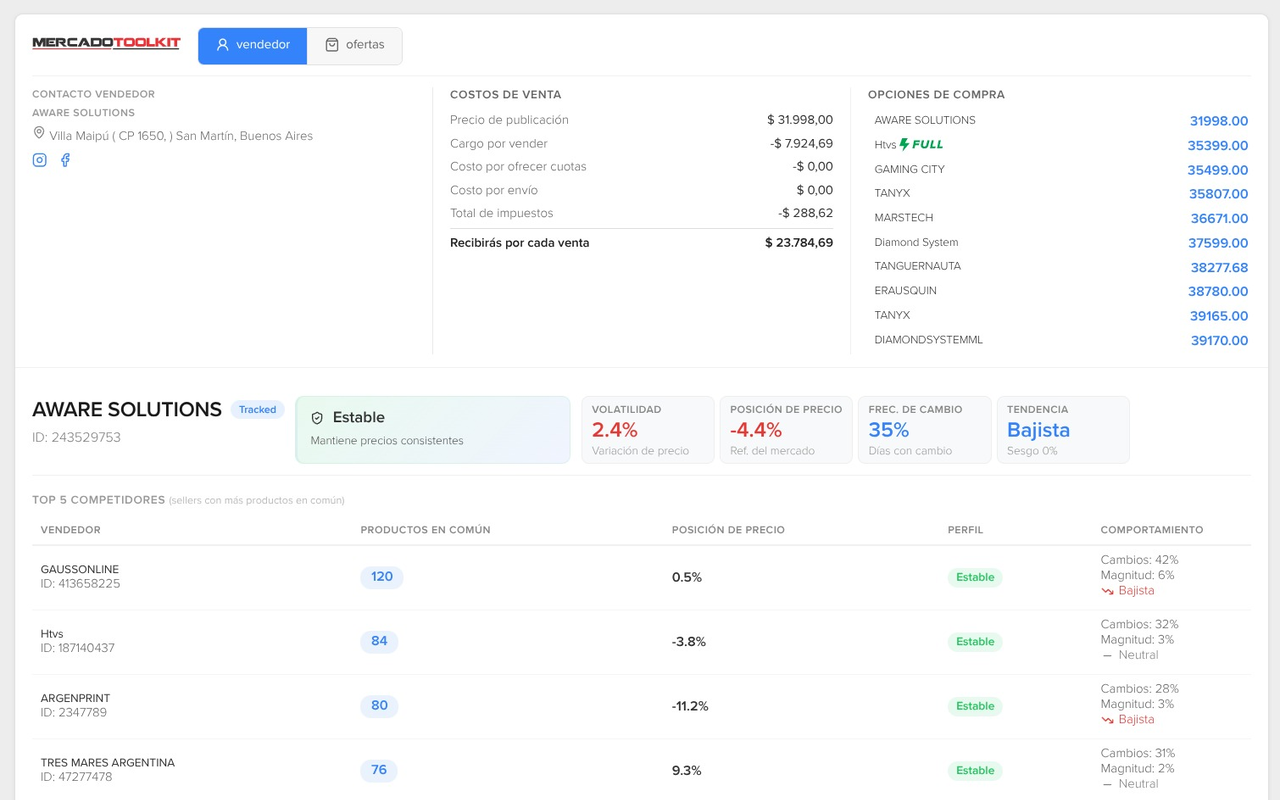Image resolution: width=1280 pixels, height=800 pixels.
Task: Open TANGUERNAUTA price 38277.68 link
Action: coord(1219,267)
